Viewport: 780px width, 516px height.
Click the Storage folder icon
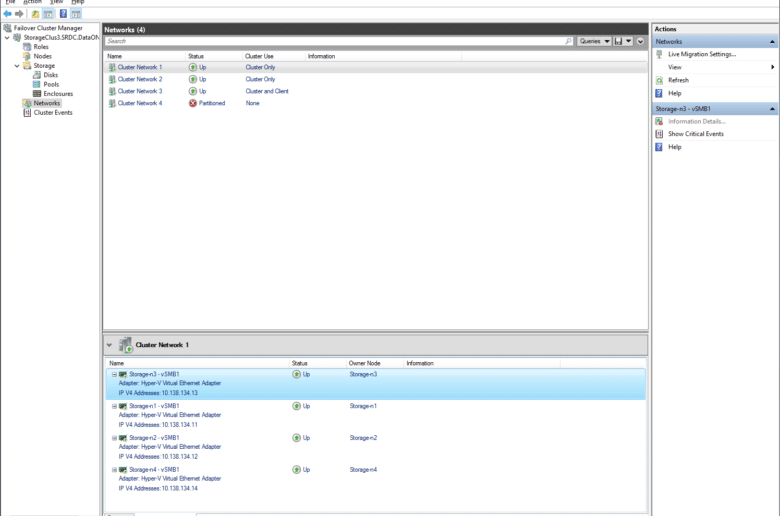27,65
